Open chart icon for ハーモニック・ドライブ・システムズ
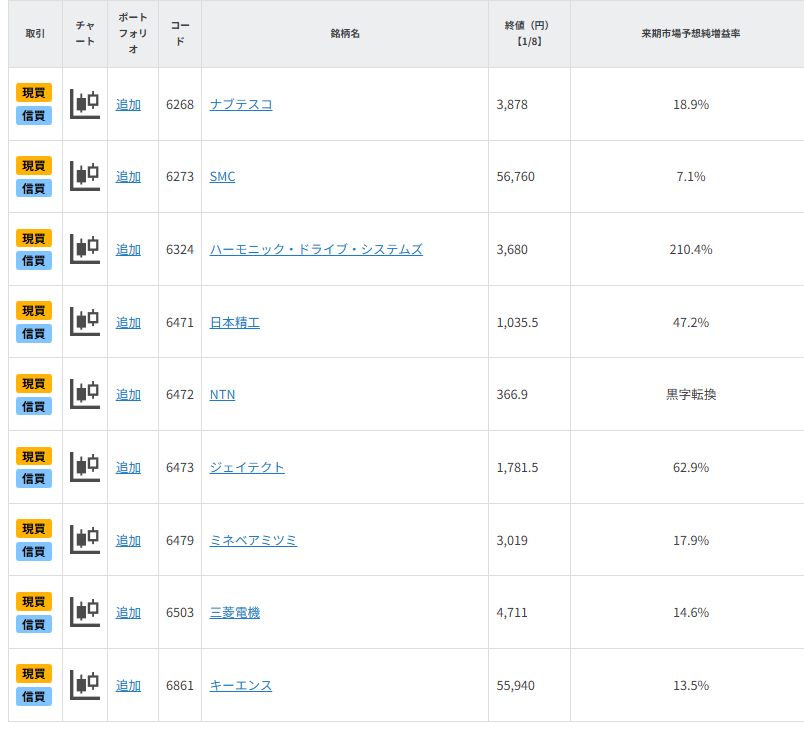Screen dimensions: 804x734 84,249
